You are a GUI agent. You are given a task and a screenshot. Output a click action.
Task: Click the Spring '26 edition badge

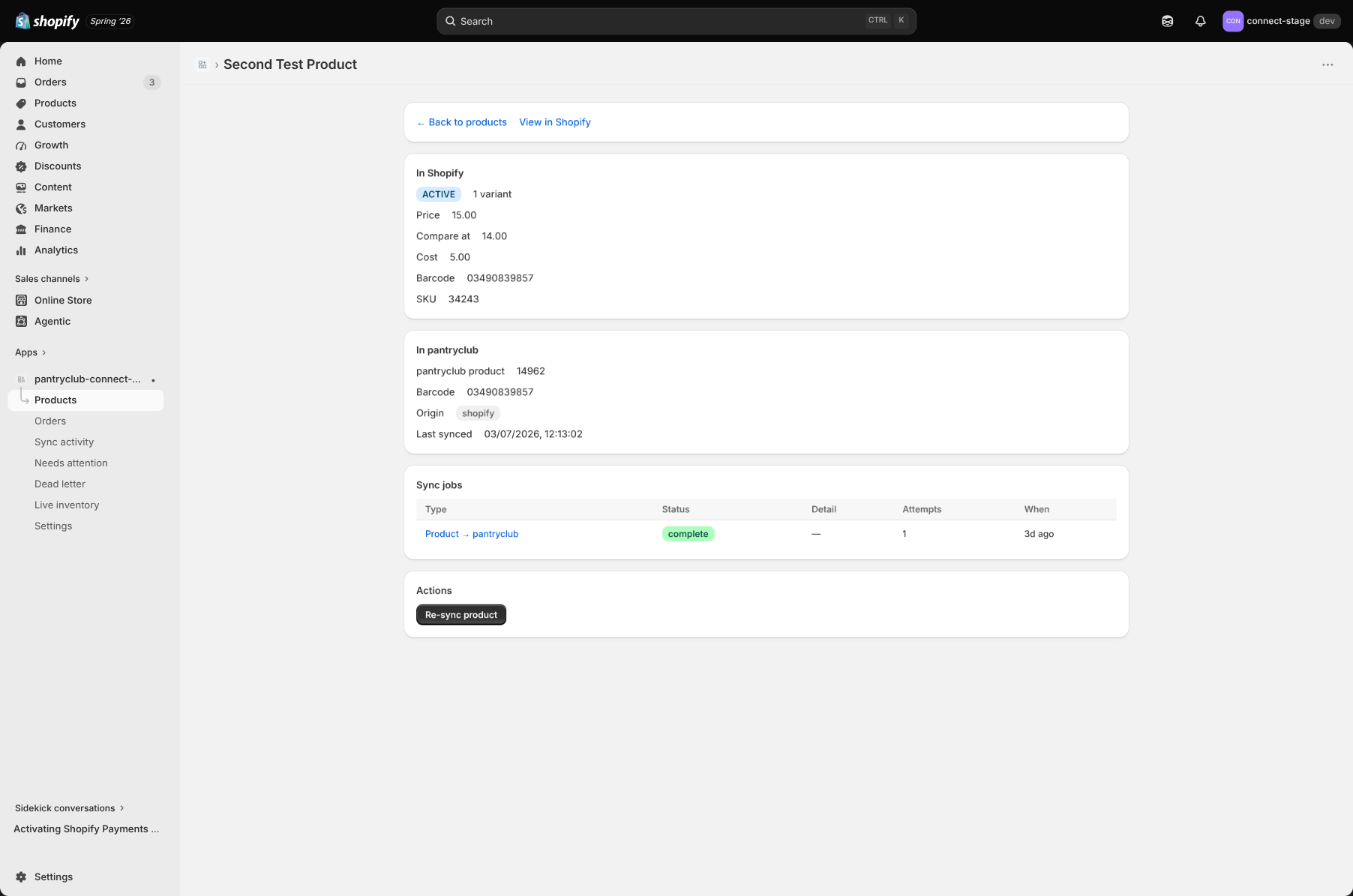(x=110, y=21)
